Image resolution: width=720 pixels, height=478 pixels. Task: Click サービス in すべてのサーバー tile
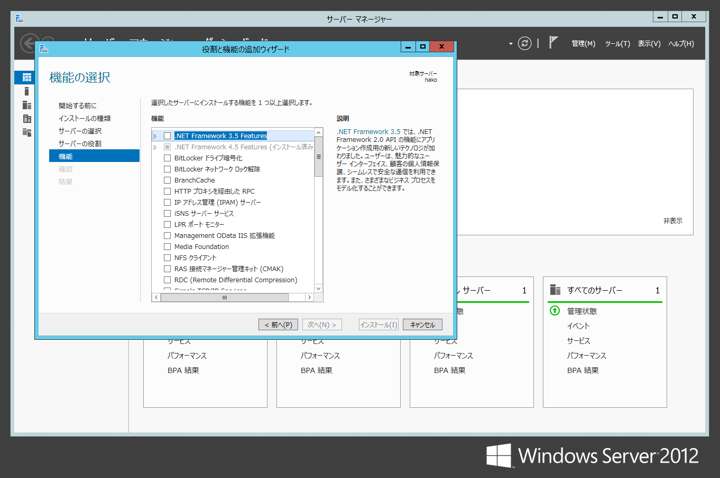pos(579,341)
